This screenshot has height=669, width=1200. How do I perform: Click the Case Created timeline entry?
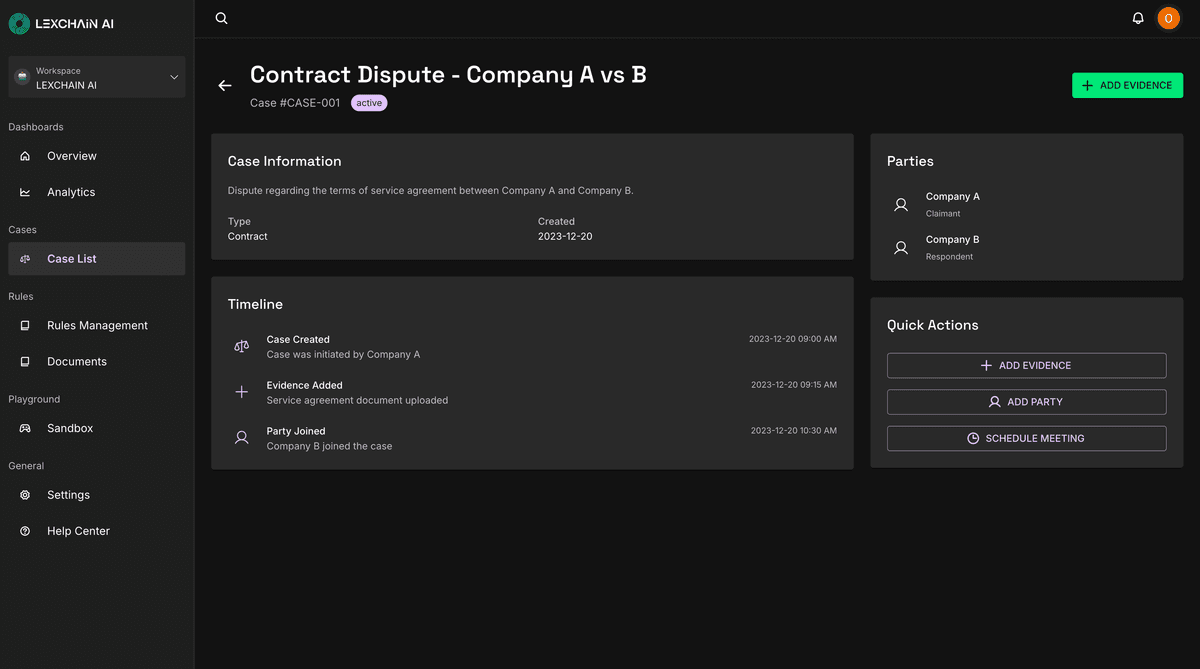coord(532,347)
